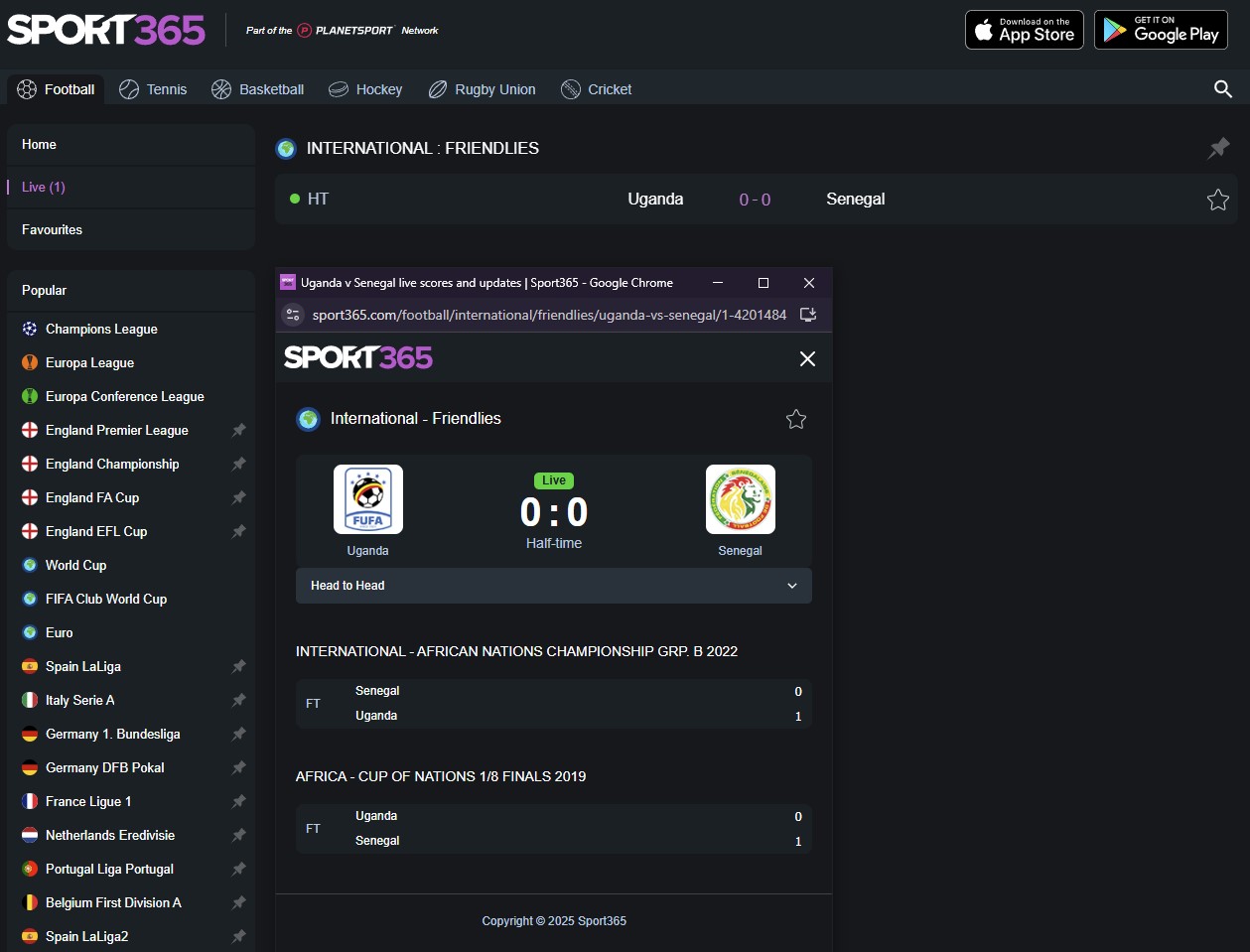Pin England FA Cup
Screen dimensions: 1250x952
point(238,497)
